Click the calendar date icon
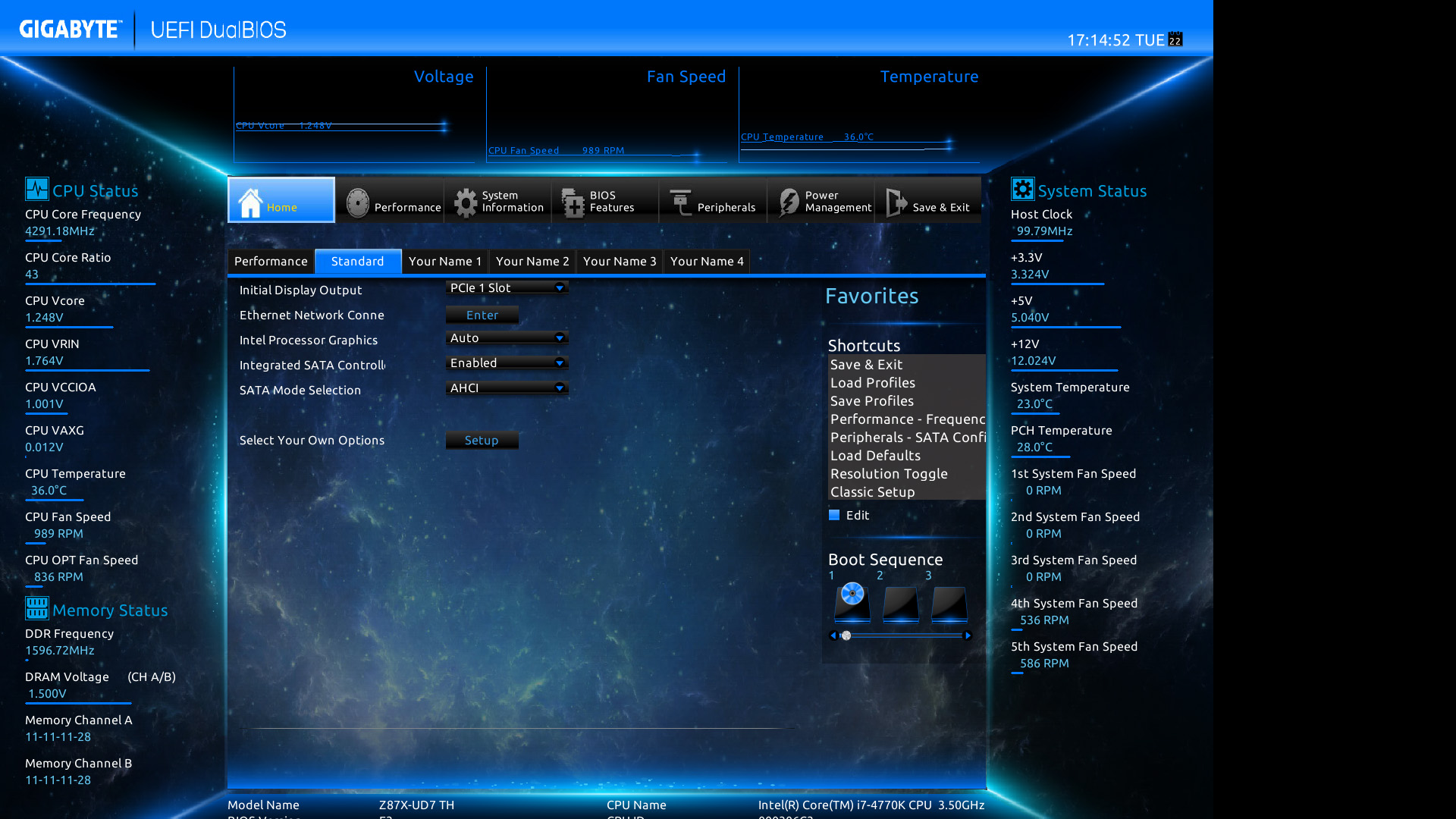This screenshot has height=819, width=1456. pos(1175,39)
